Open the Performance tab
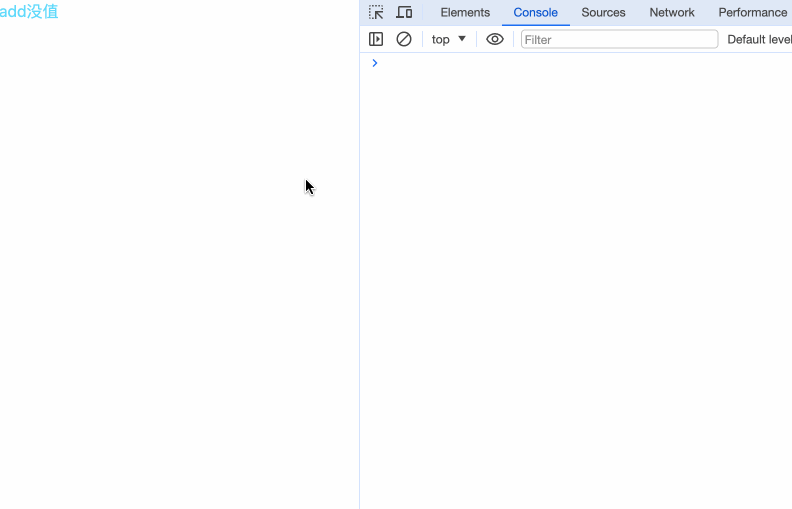Viewport: 792px width, 509px height. coord(752,13)
